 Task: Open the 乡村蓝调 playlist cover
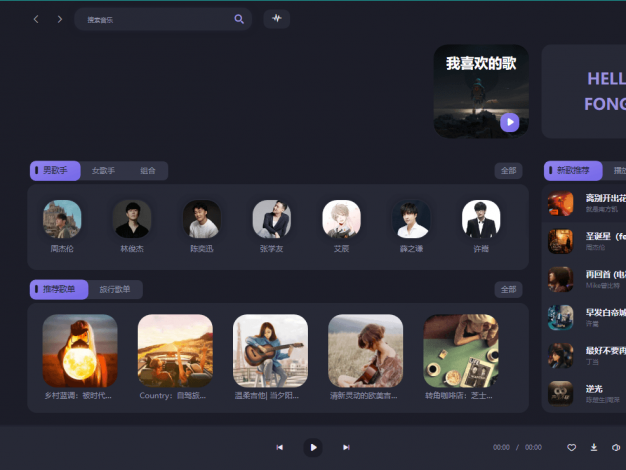80,351
